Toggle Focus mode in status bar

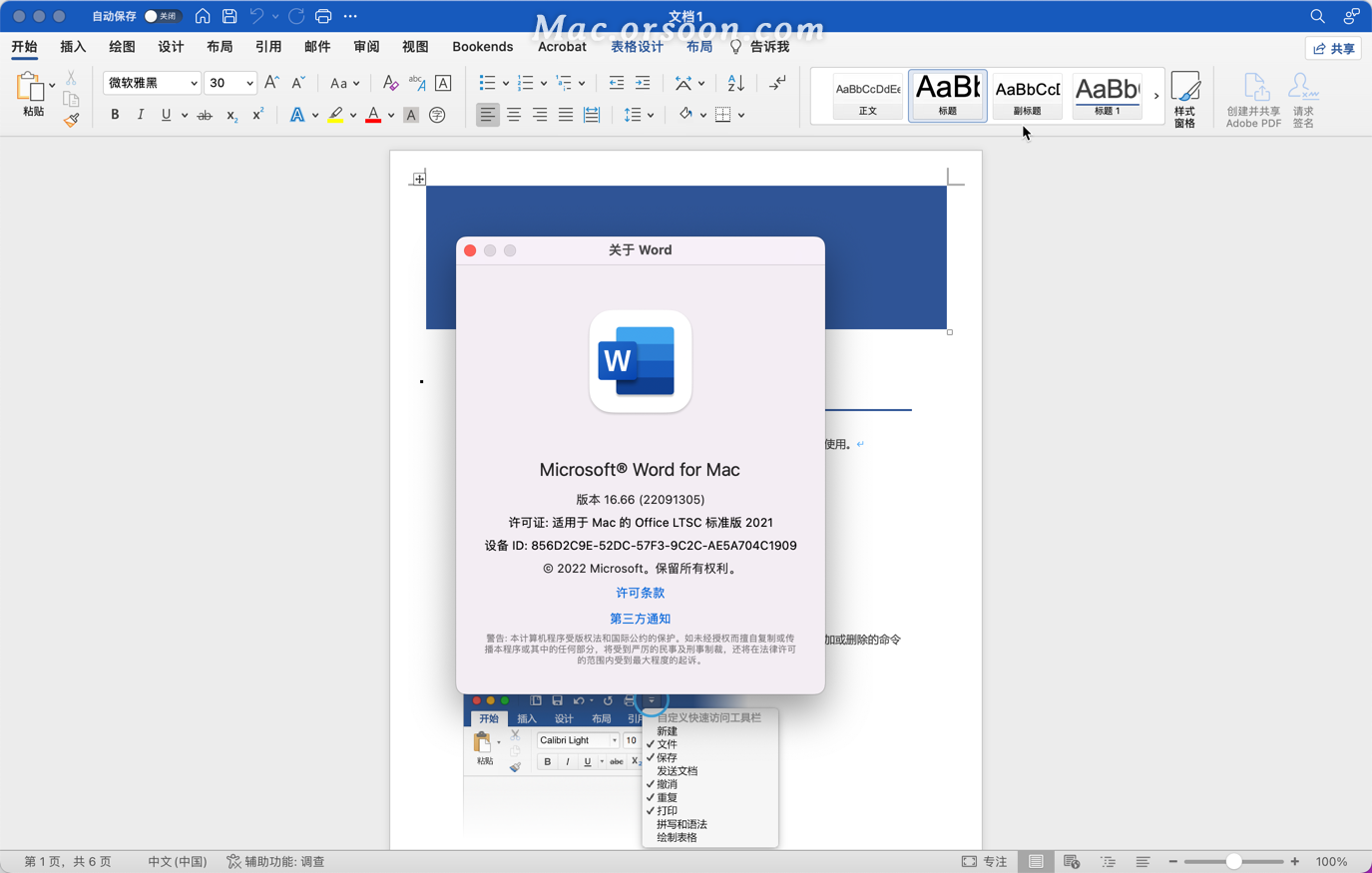tap(984, 861)
